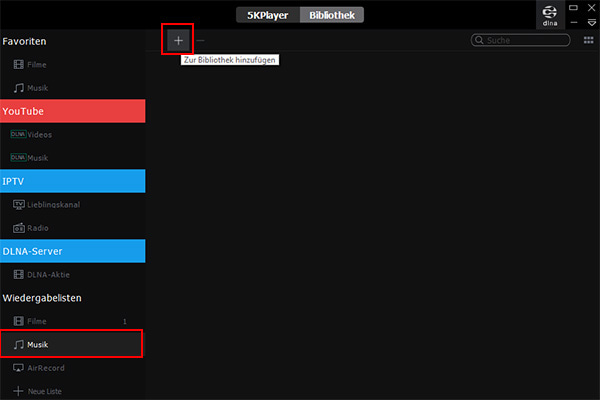
Task: Open the dropdown triangle menu in title bar
Action: pyautogui.click(x=592, y=23)
